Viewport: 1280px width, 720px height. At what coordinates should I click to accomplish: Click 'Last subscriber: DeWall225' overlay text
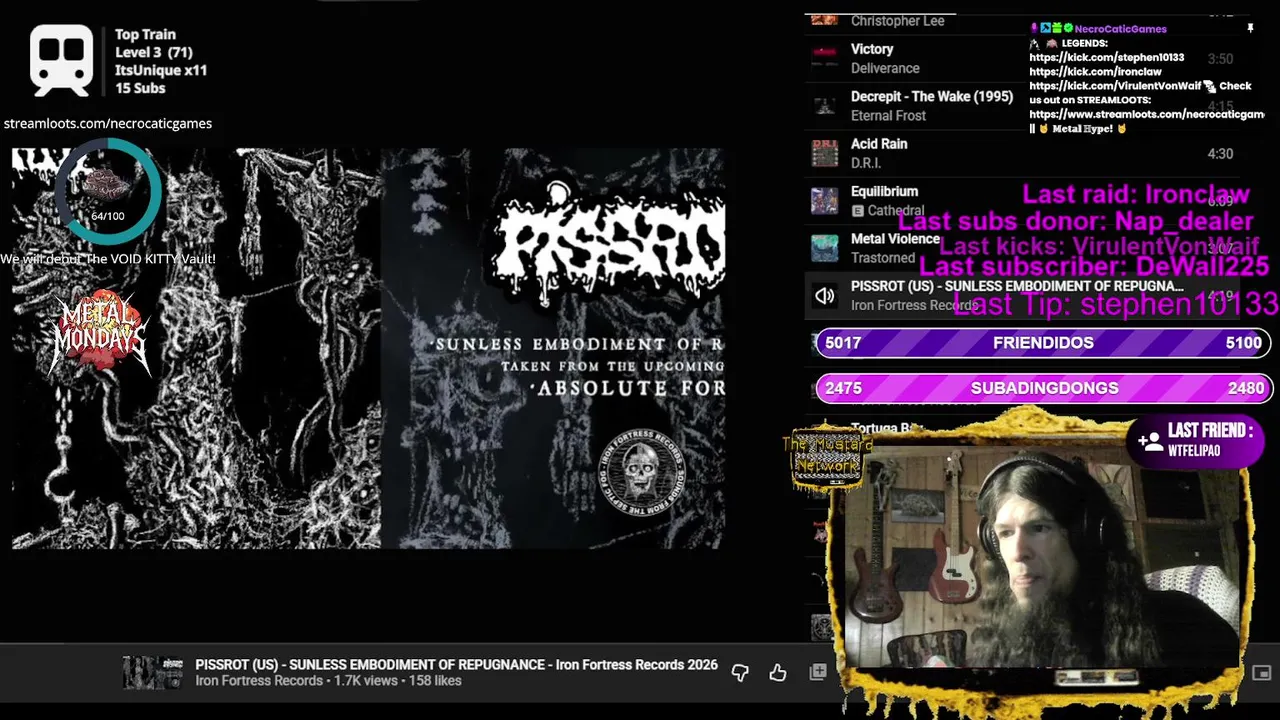[x=1094, y=266]
